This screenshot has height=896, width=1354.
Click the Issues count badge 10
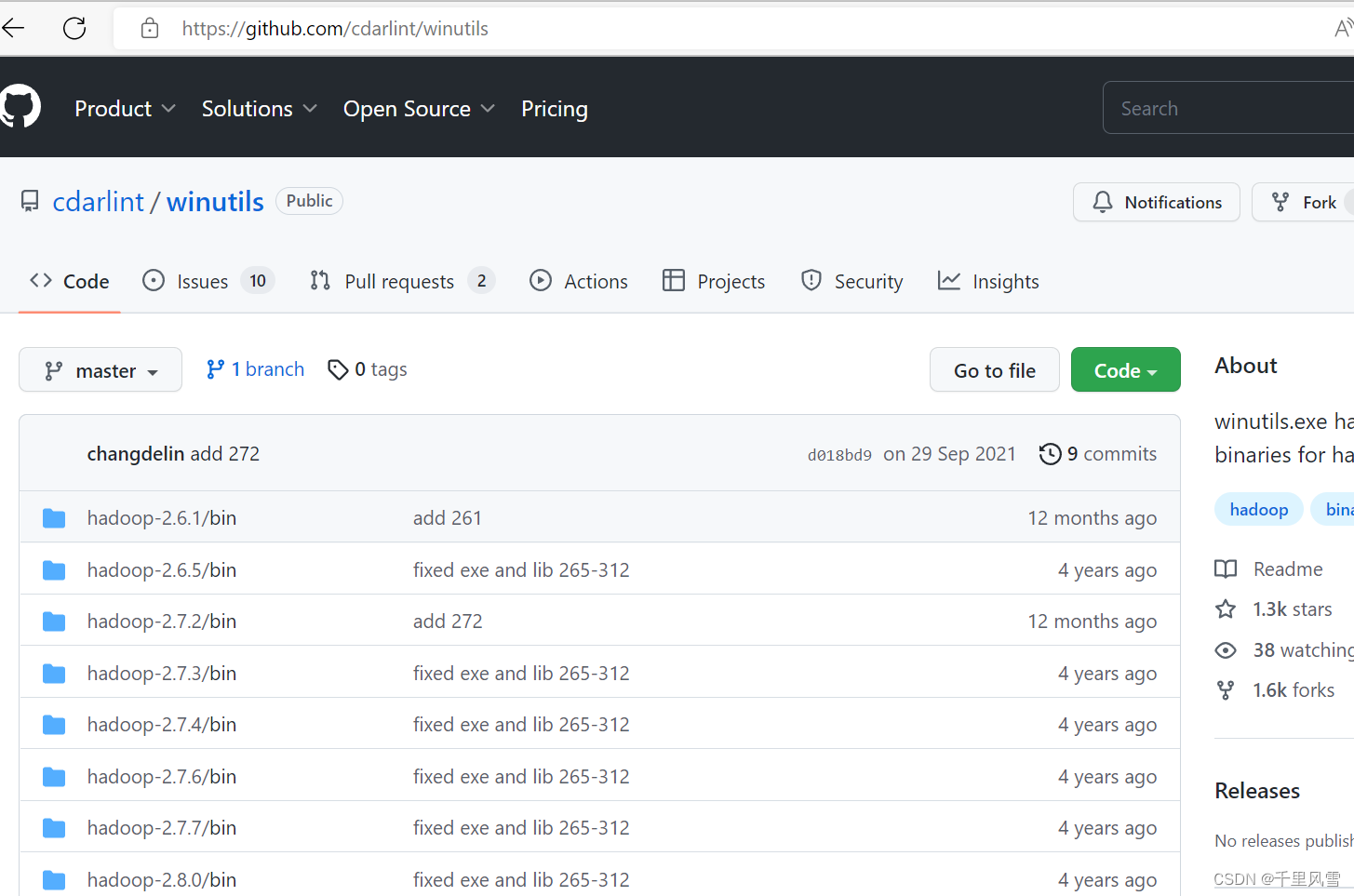(258, 280)
